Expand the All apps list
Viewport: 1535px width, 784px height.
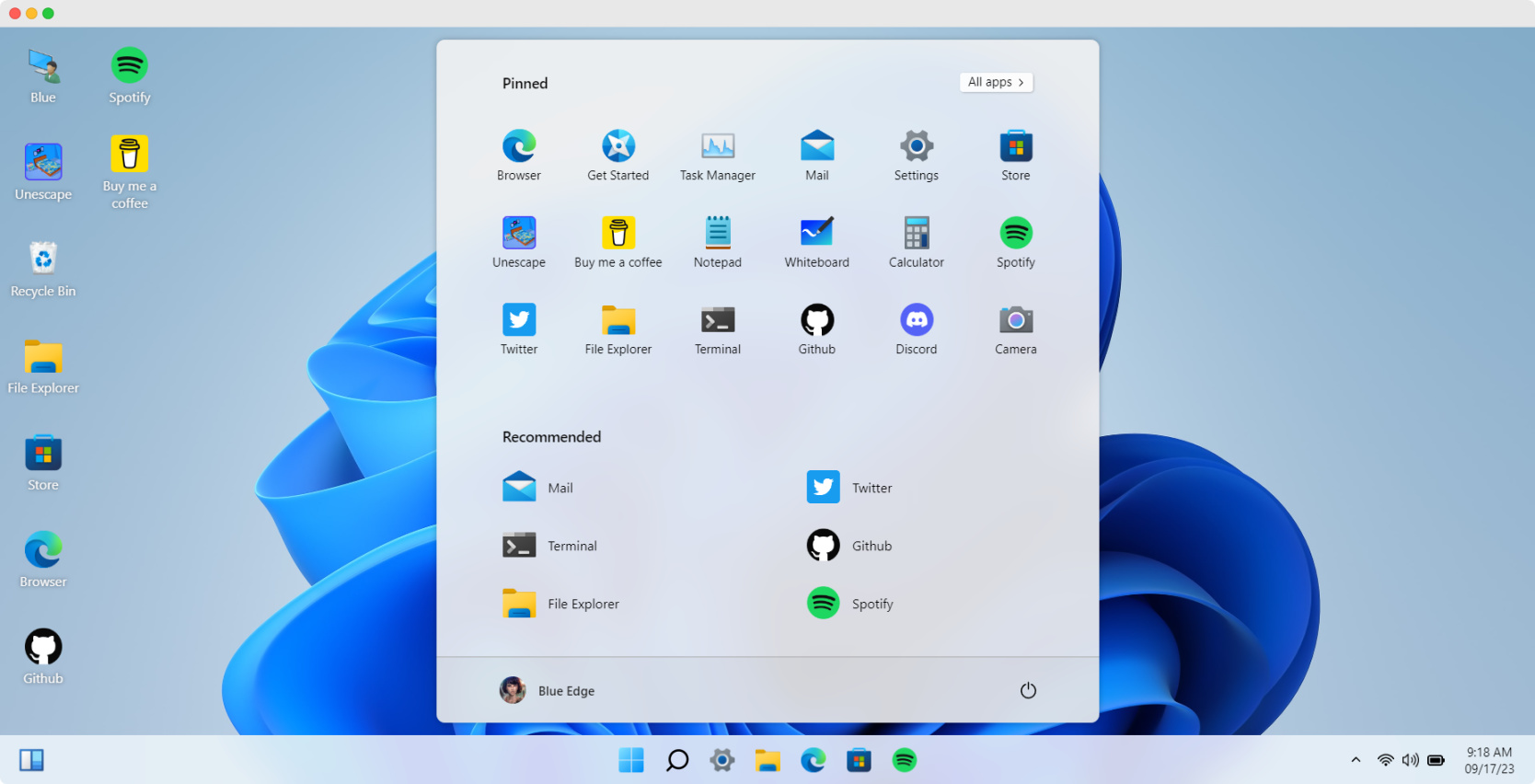[x=996, y=82]
